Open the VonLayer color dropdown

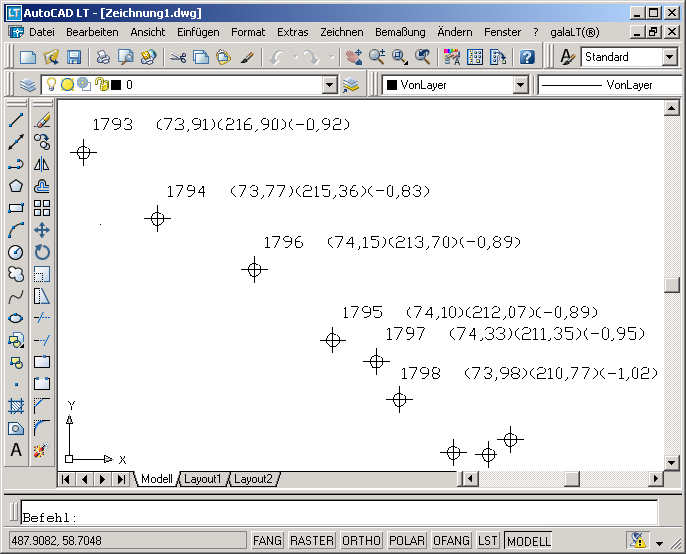[x=520, y=84]
